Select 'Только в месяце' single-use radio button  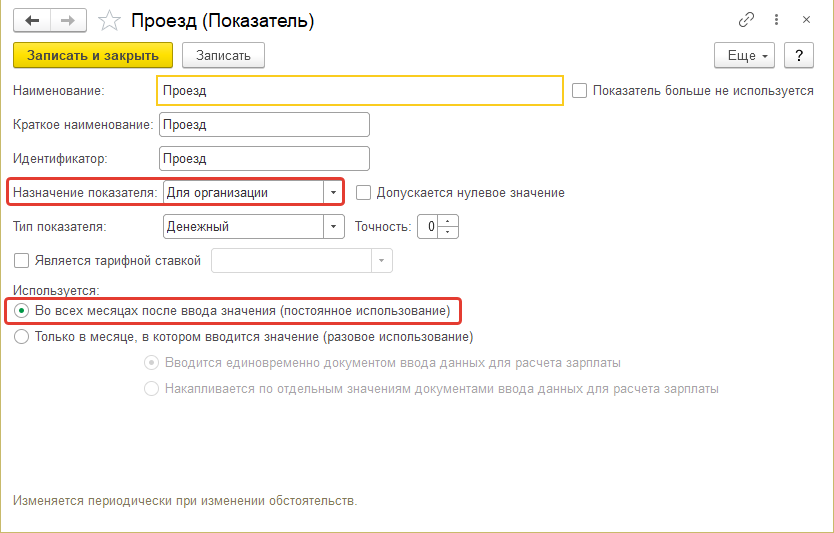point(22,337)
